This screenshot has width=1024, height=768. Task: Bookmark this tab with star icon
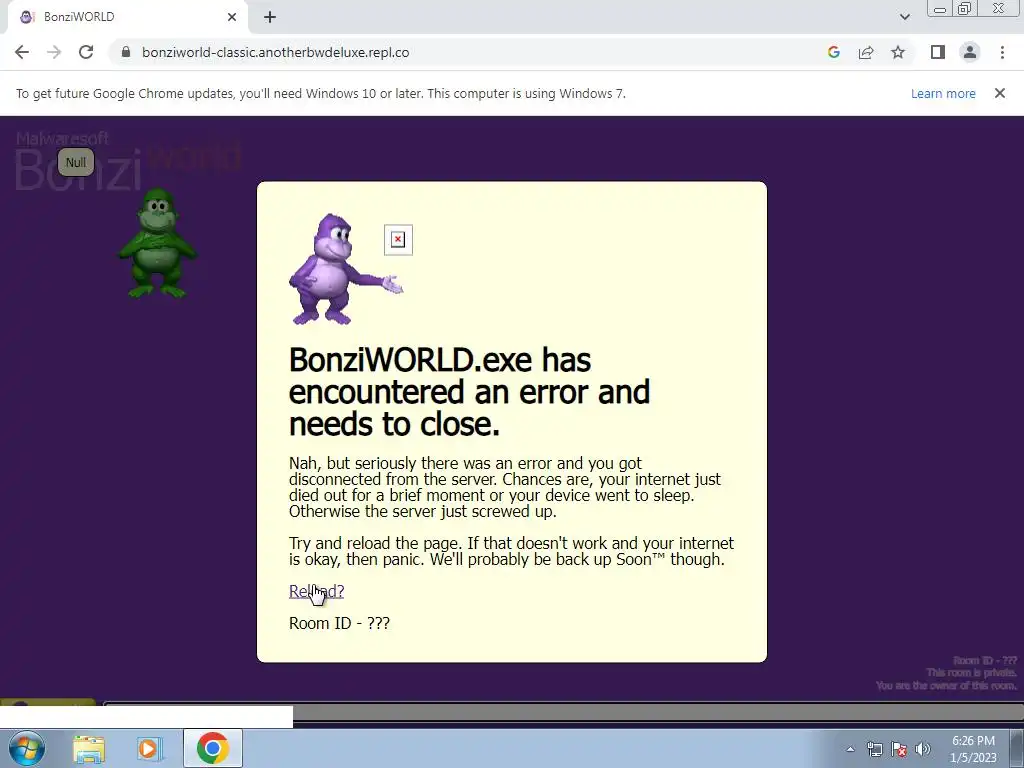(898, 52)
